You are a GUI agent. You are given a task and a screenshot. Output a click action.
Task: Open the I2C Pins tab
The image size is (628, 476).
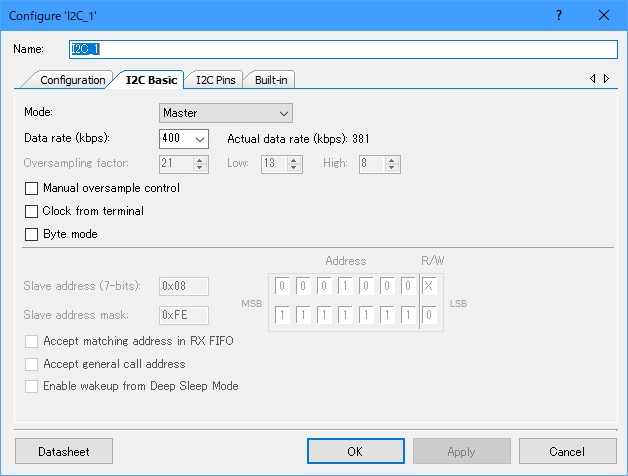tap(215, 80)
